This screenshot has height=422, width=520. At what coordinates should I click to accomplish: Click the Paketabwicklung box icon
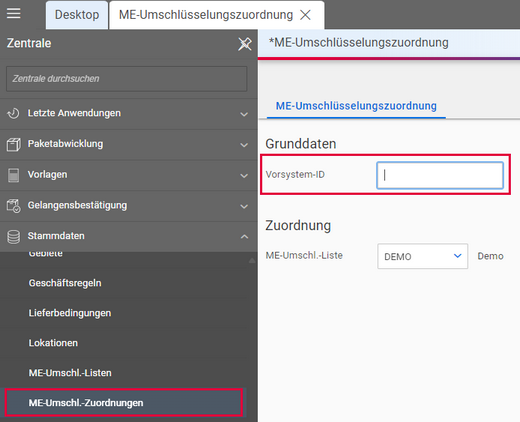tap(13, 144)
